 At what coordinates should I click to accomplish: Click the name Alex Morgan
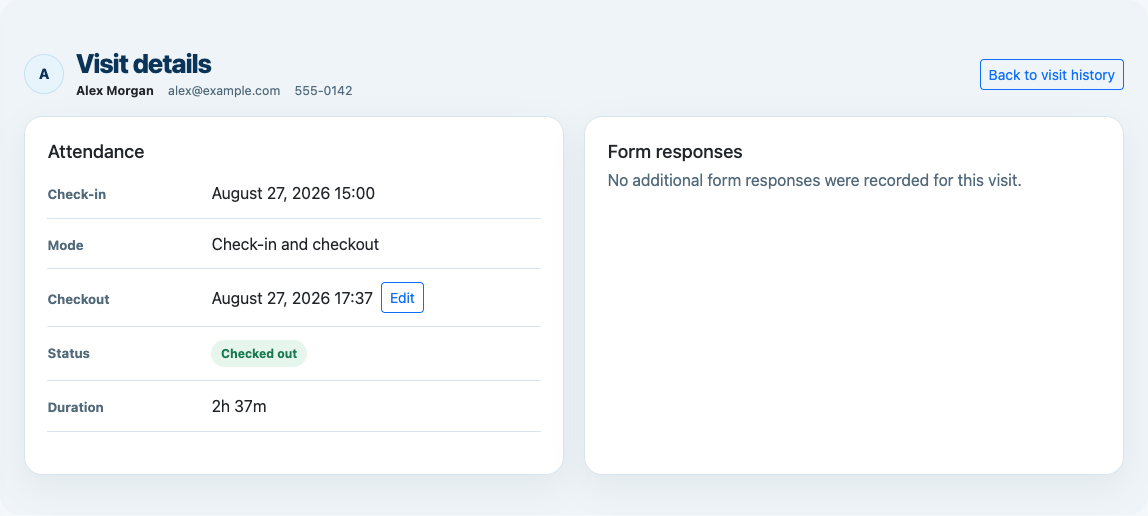[115, 91]
